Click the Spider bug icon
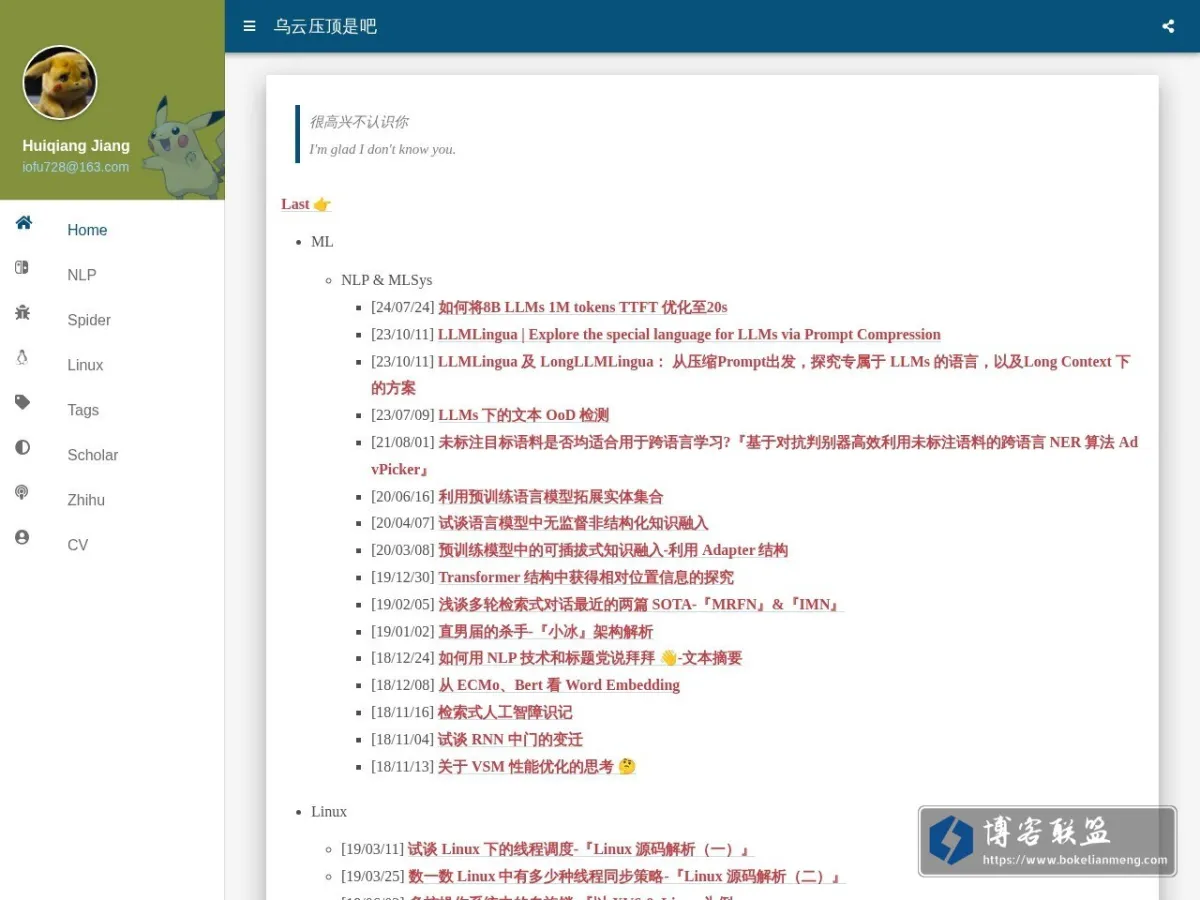1200x900 pixels. point(22,312)
